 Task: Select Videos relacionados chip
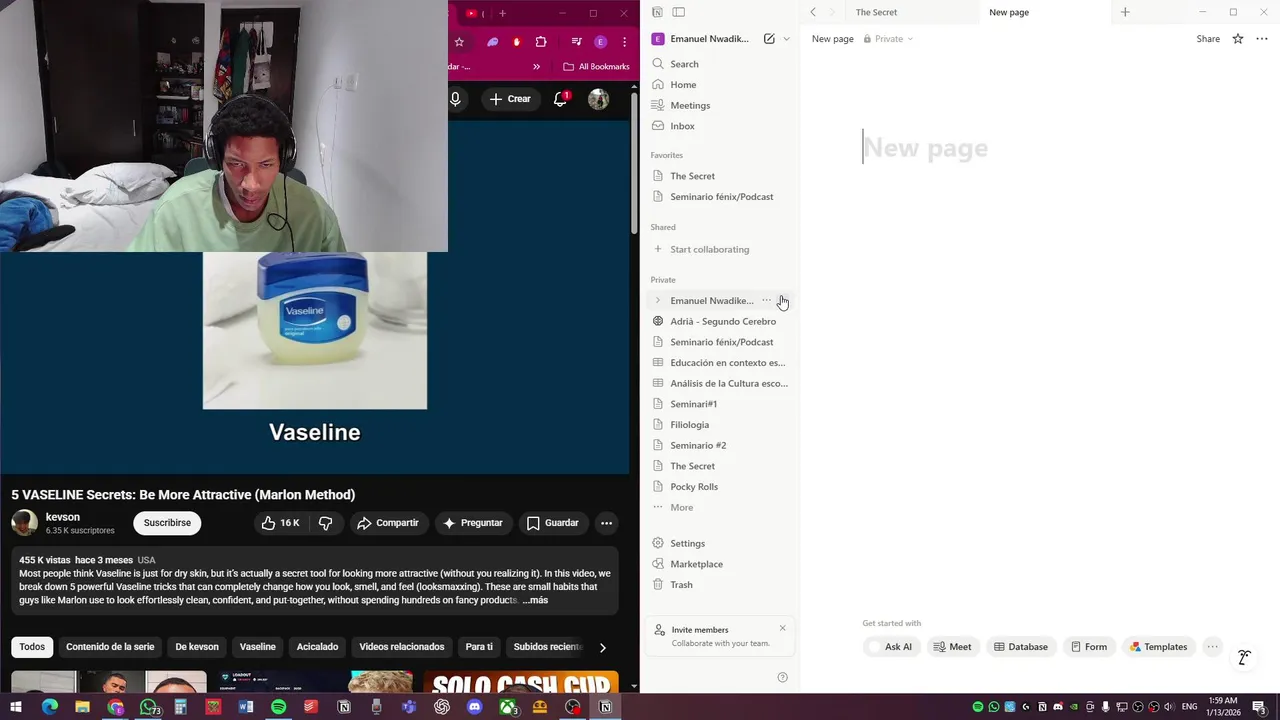pyautogui.click(x=402, y=647)
